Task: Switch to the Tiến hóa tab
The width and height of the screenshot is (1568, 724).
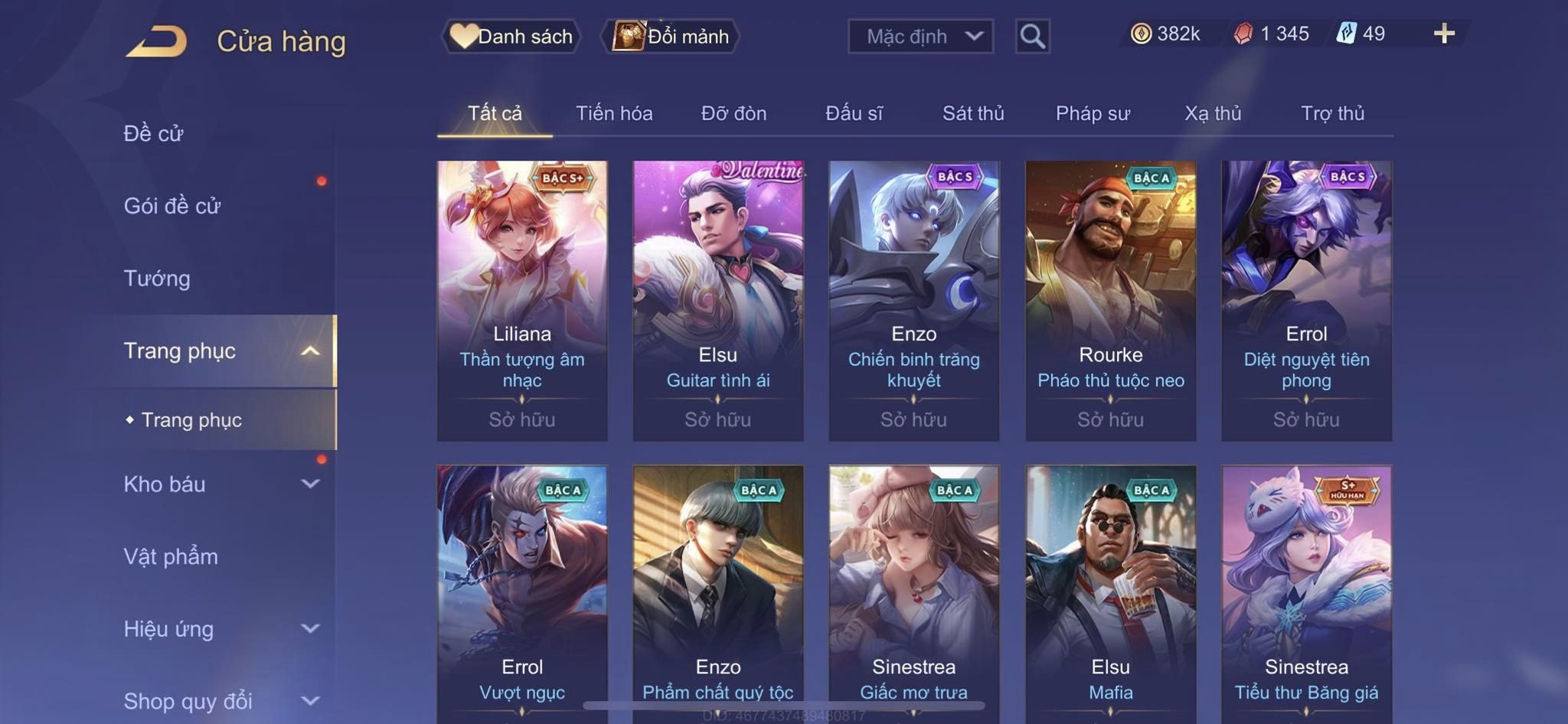Action: click(x=614, y=113)
